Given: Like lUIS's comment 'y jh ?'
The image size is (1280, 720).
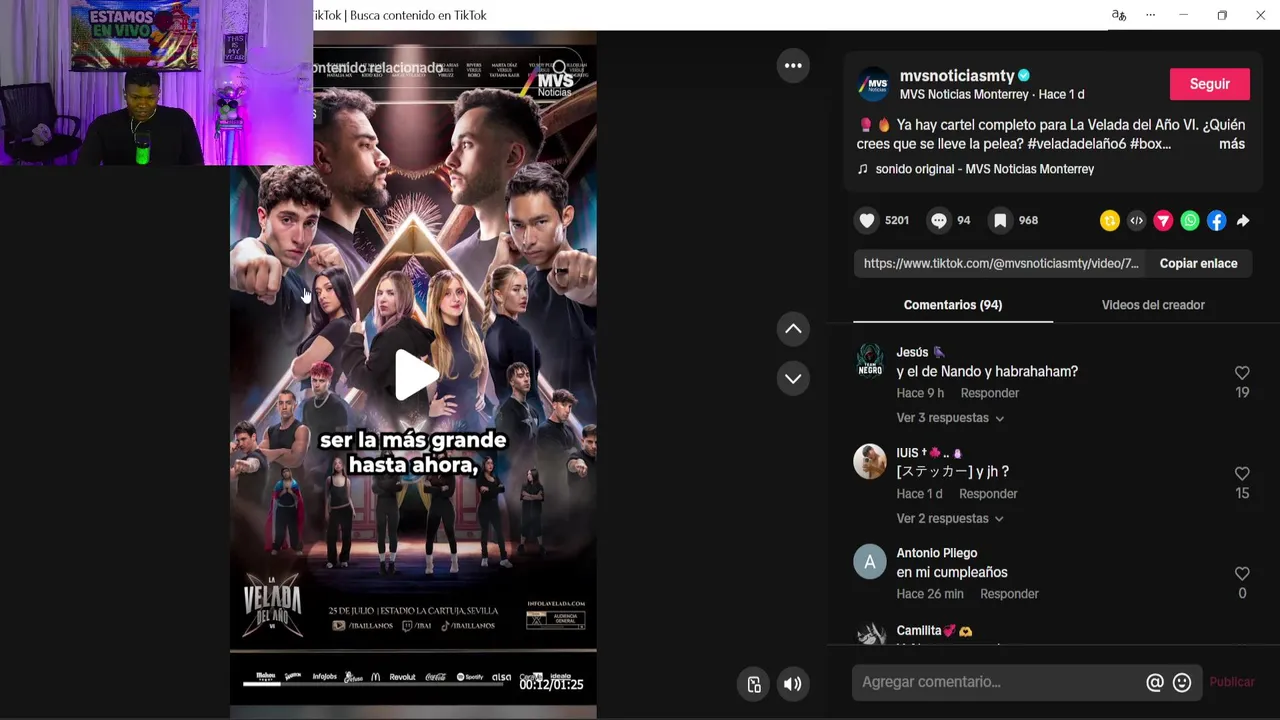Looking at the screenshot, I should 1242,474.
